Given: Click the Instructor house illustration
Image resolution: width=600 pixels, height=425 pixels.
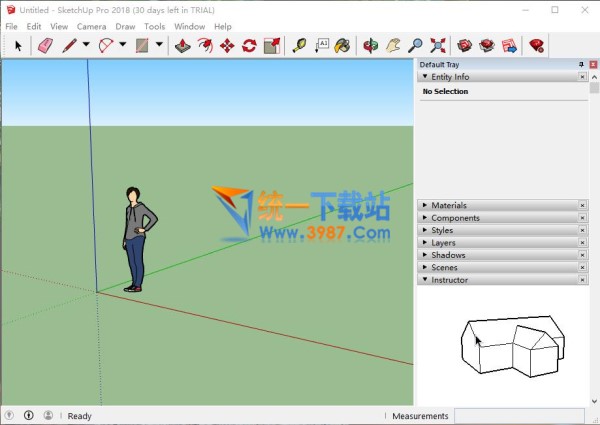Looking at the screenshot, I should point(513,346).
